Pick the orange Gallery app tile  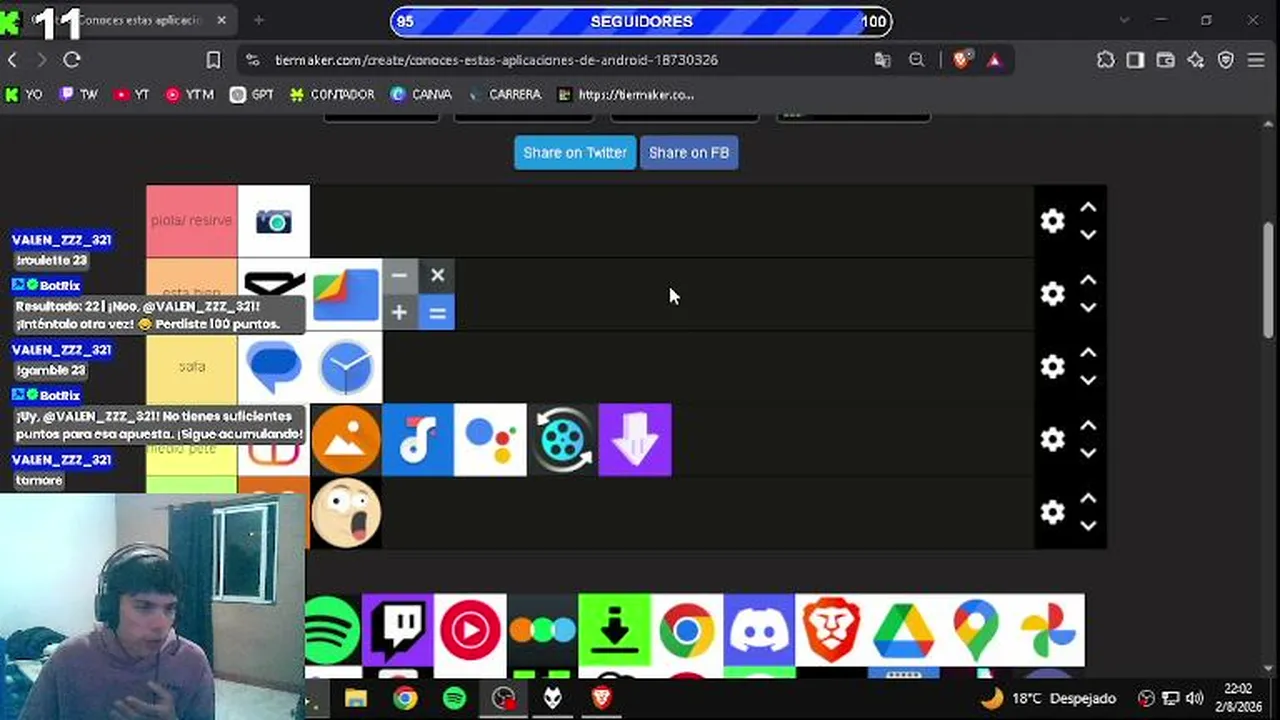(346, 440)
